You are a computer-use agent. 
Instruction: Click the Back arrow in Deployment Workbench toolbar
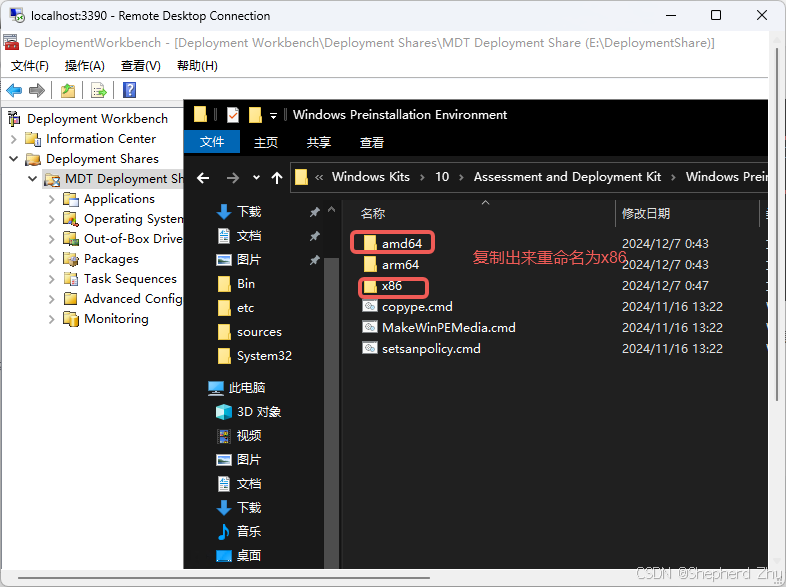[x=14, y=91]
